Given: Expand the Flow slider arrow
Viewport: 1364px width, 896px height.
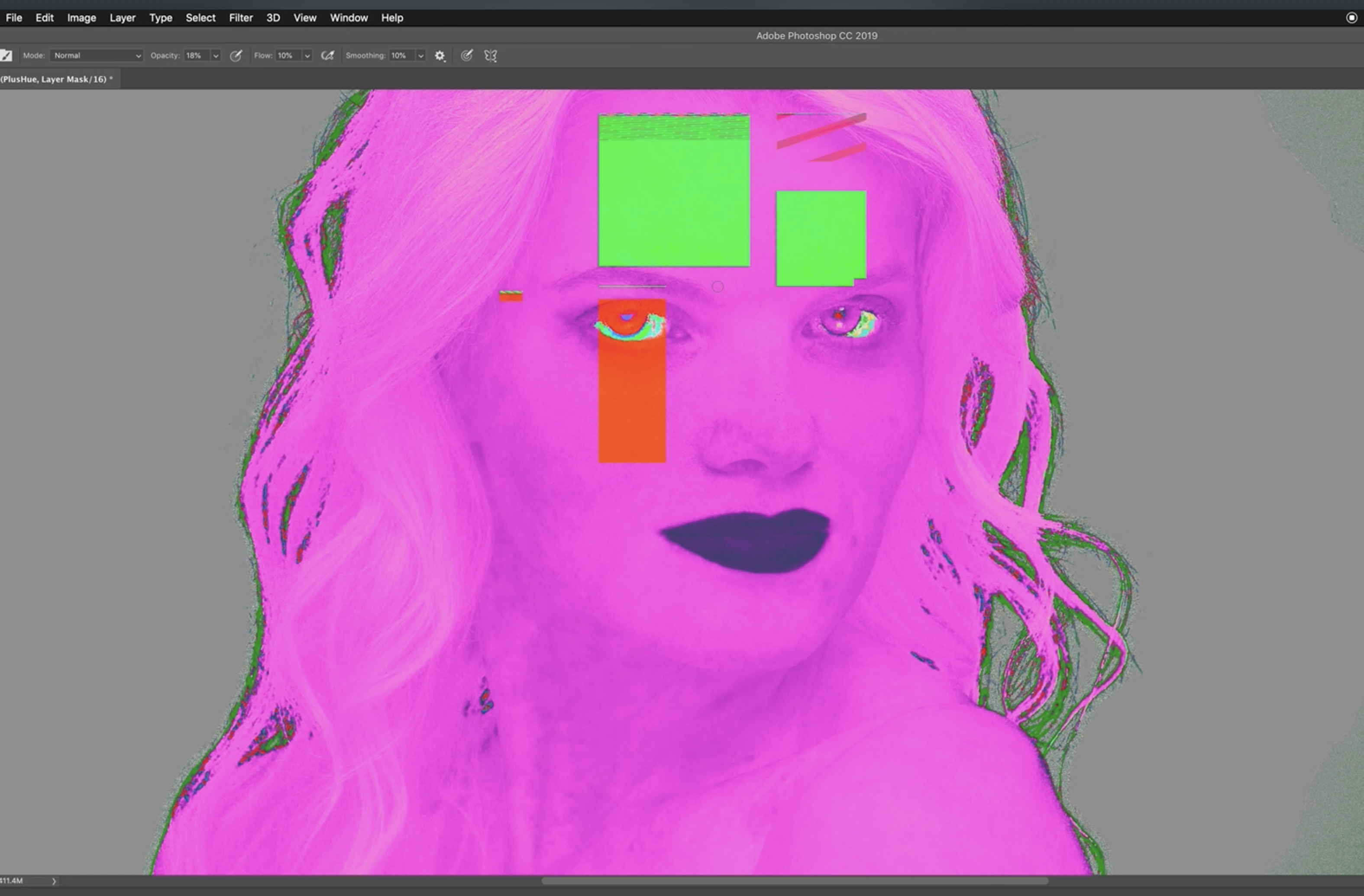Looking at the screenshot, I should coord(307,55).
